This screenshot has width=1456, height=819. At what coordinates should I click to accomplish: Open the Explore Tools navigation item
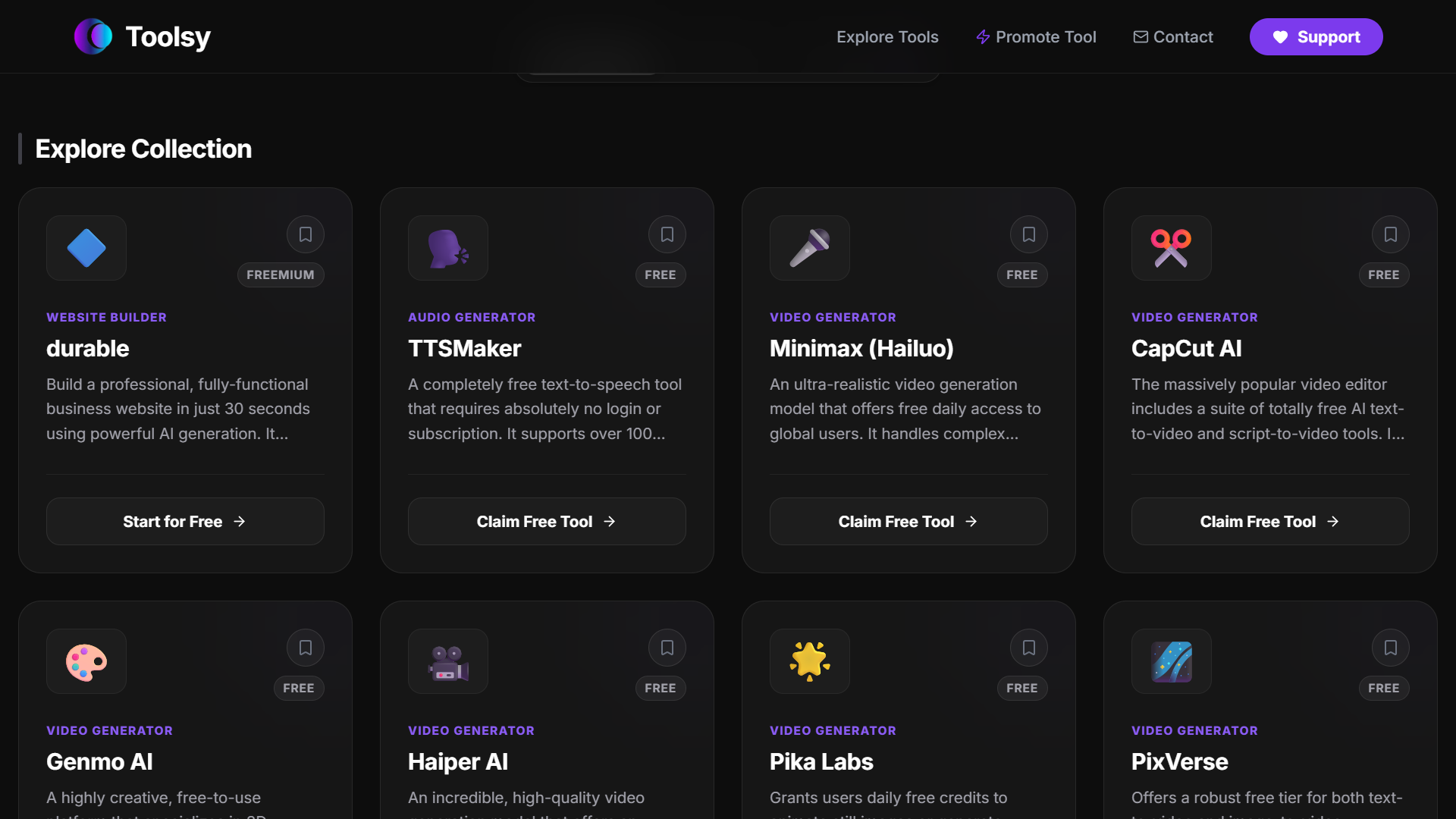[x=886, y=36]
